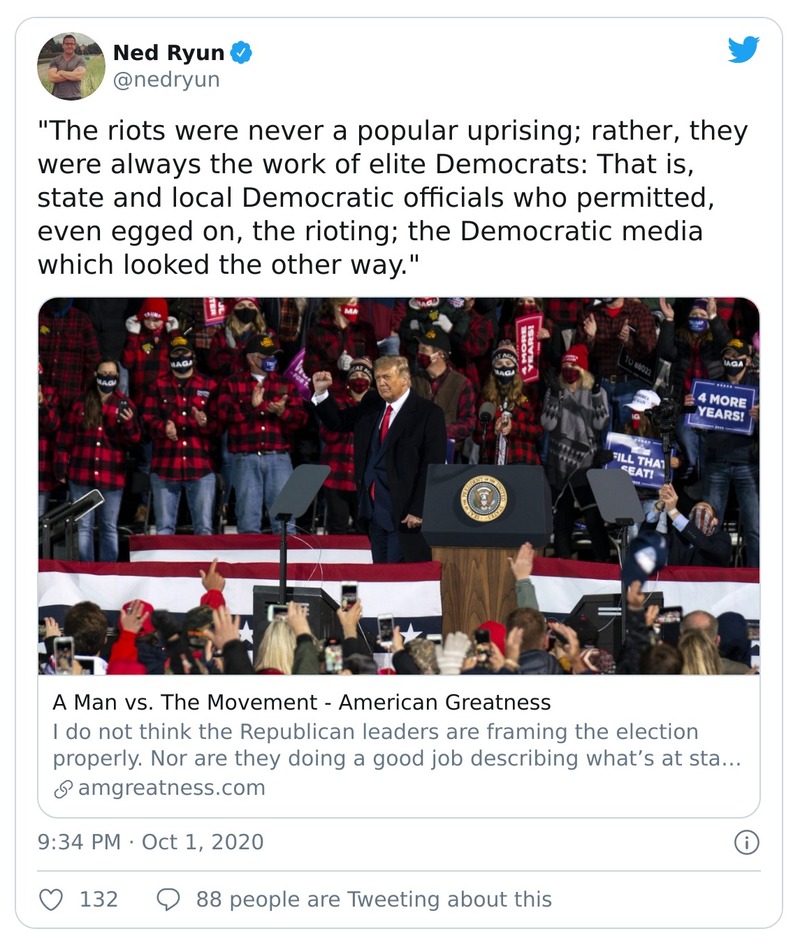This screenshot has width=800, height=945.
Task: Click the 9:34 PM · Oct 1, 2020 timestamp
Action: (x=151, y=842)
